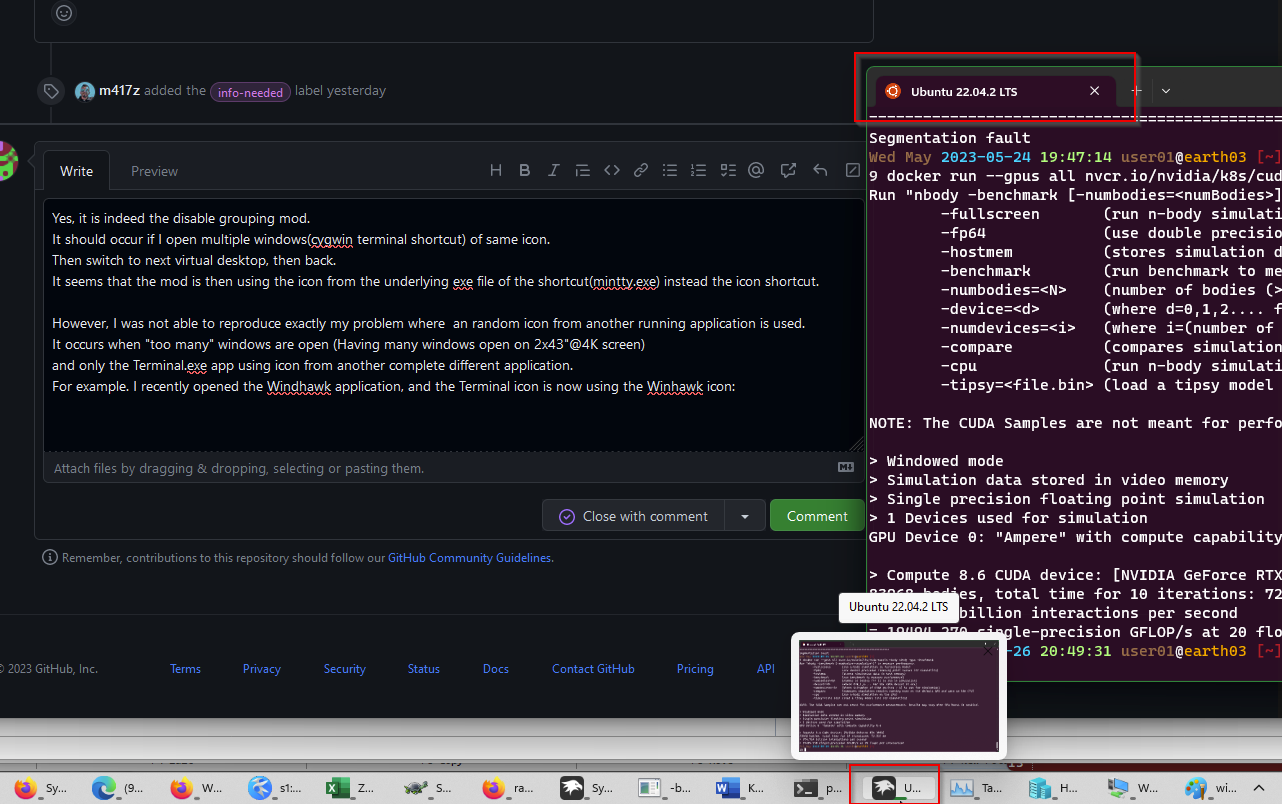Insert code with the code icon

point(611,170)
